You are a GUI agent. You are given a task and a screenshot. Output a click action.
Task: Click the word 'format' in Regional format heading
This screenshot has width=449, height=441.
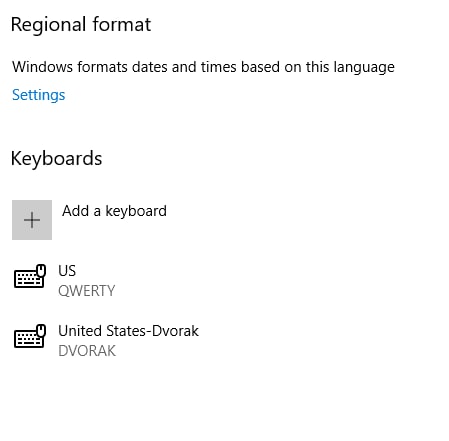(x=122, y=24)
